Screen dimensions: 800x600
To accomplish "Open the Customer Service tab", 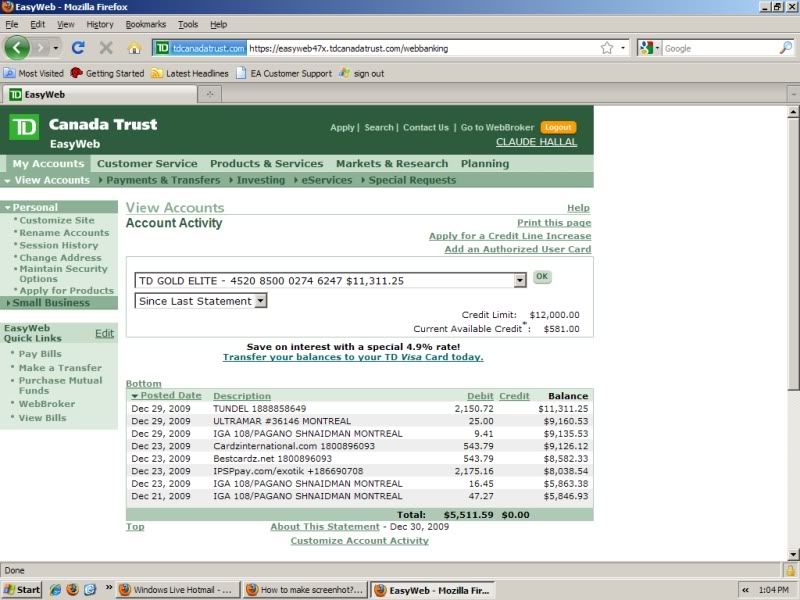I will [x=147, y=164].
